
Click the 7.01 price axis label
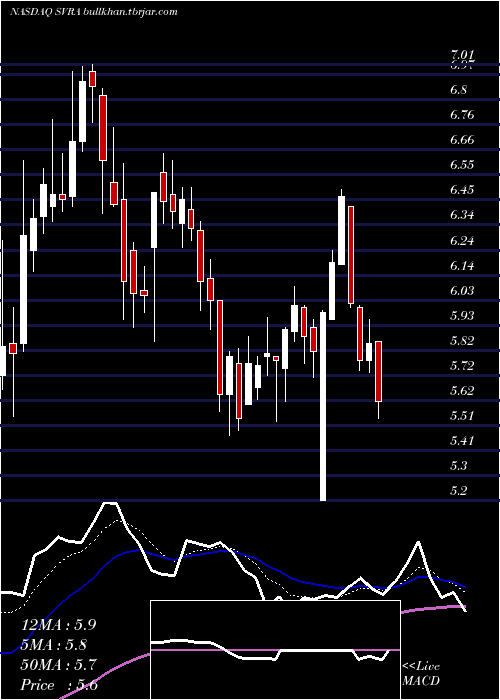coord(464,56)
